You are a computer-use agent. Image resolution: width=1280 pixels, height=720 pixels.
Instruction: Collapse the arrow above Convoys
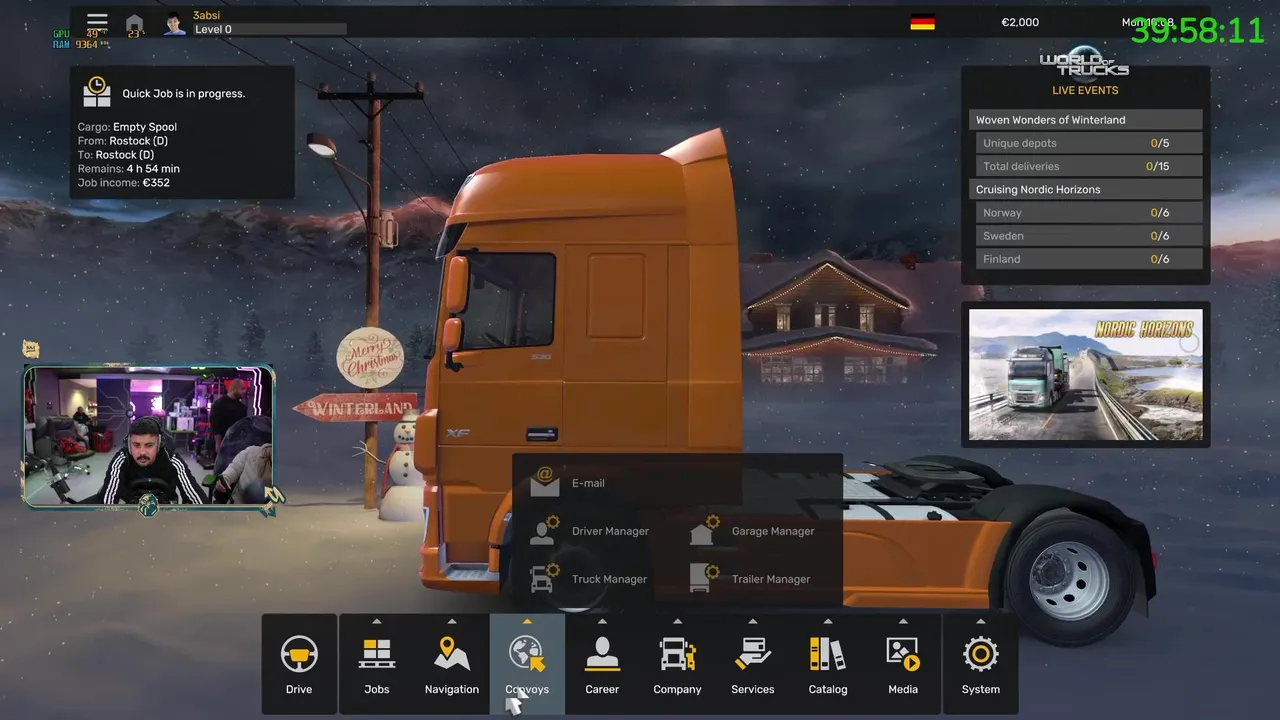[527, 621]
